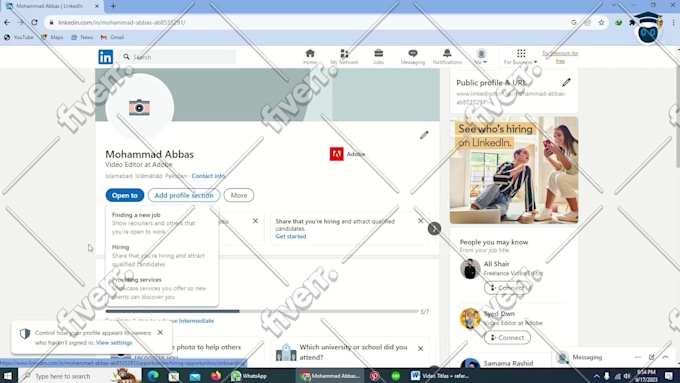Edit profile intro pencil icon
680x383 pixels.
424,135
